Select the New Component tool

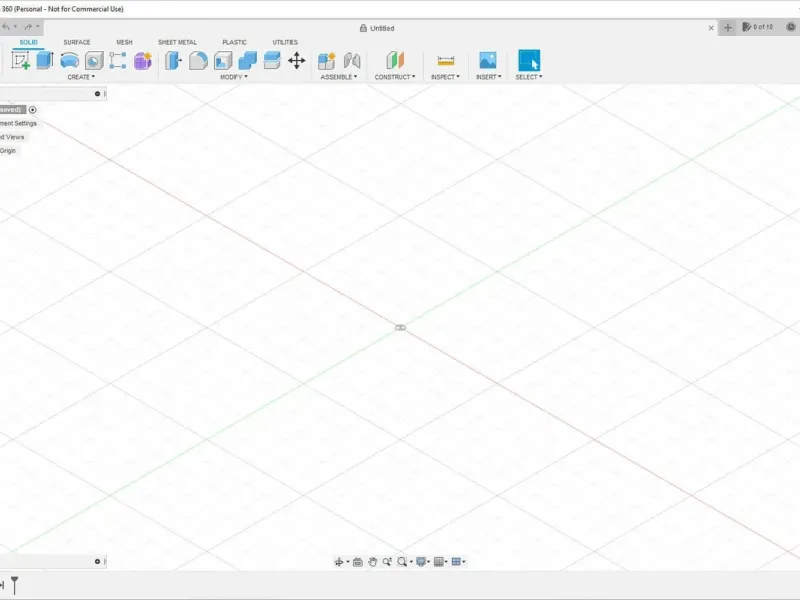click(x=327, y=60)
